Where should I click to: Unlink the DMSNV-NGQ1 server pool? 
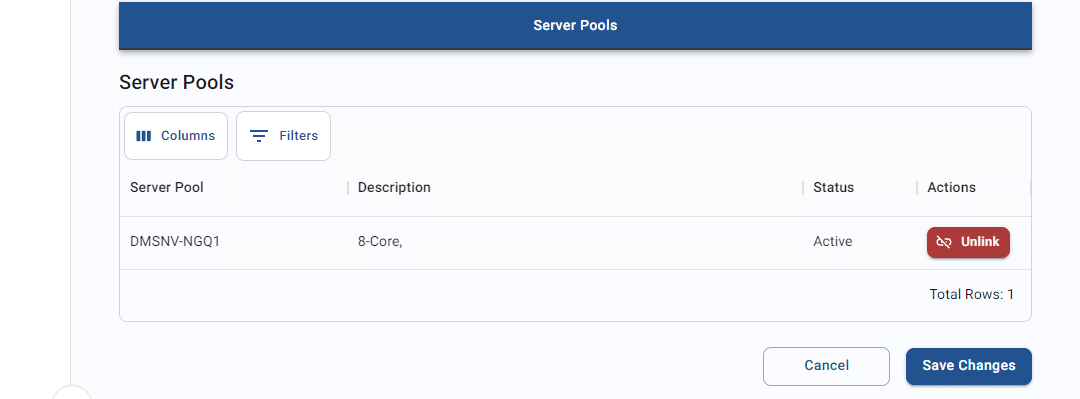tap(968, 243)
